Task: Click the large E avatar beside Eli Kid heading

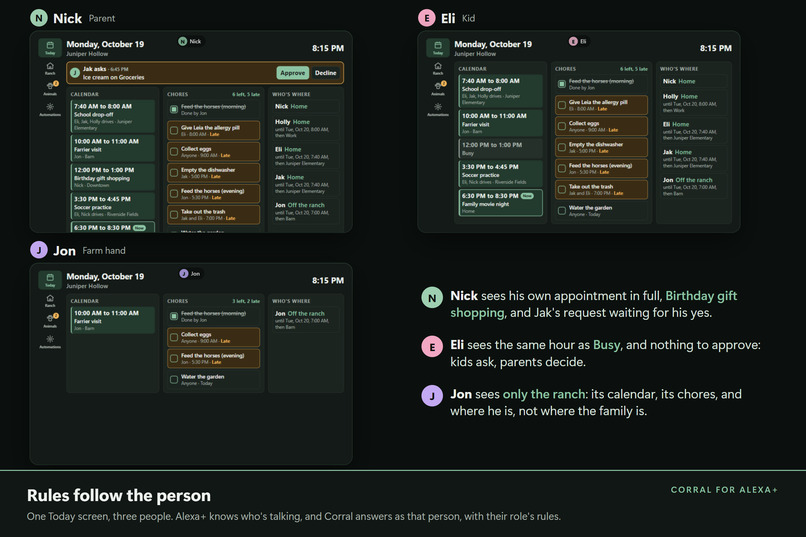Action: pyautogui.click(x=427, y=18)
